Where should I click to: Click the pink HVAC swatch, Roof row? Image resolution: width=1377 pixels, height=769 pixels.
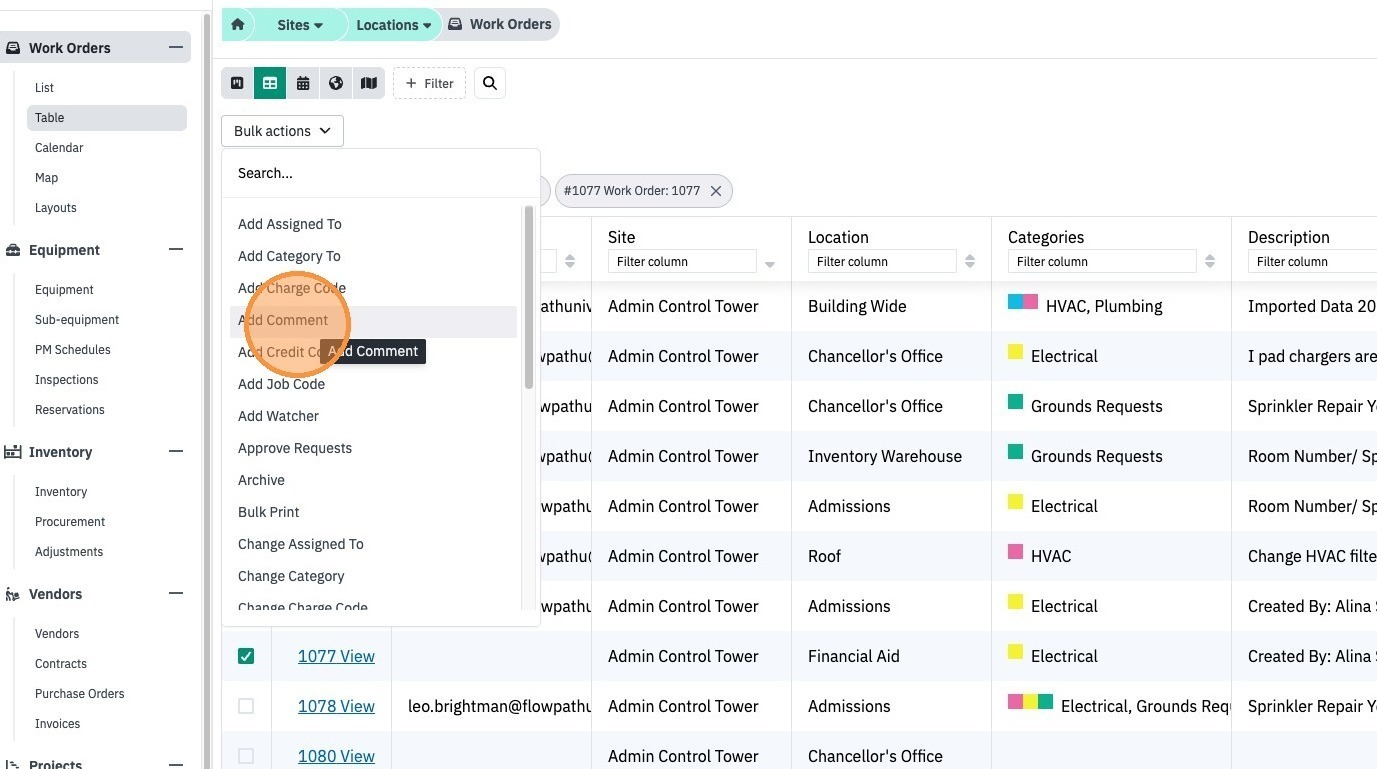(1015, 552)
